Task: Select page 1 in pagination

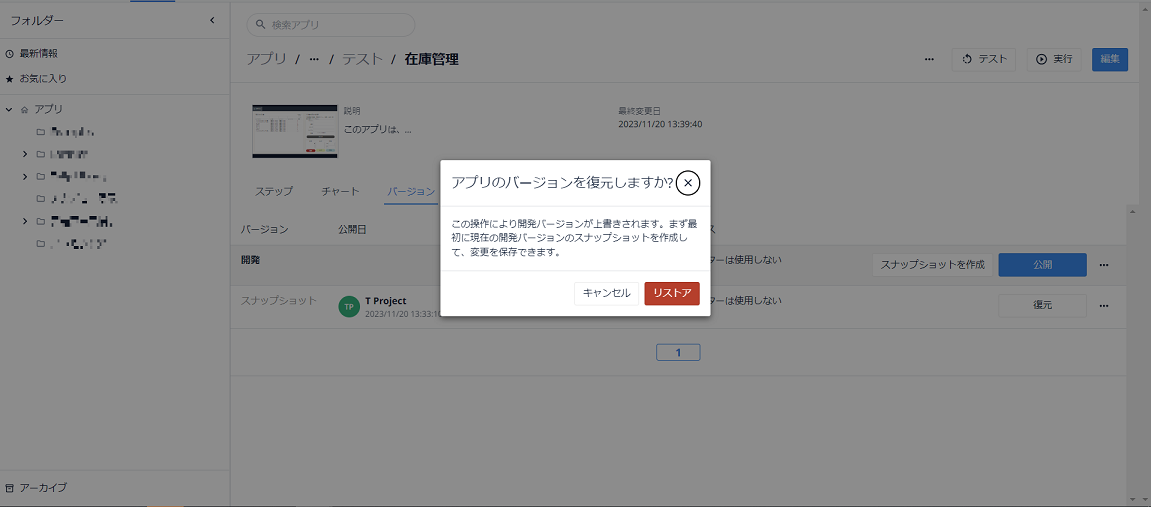Action: coord(678,352)
